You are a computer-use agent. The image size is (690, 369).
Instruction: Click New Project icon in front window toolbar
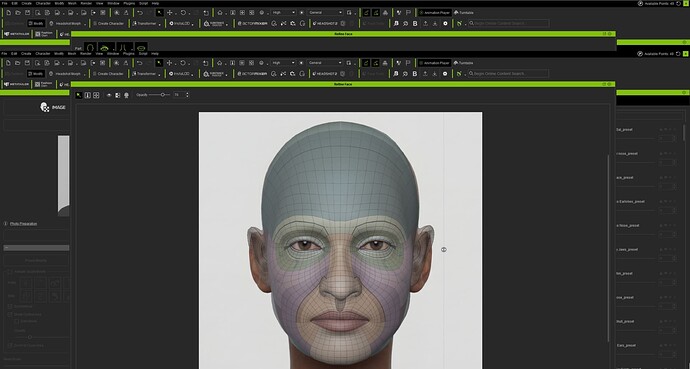click(8, 63)
